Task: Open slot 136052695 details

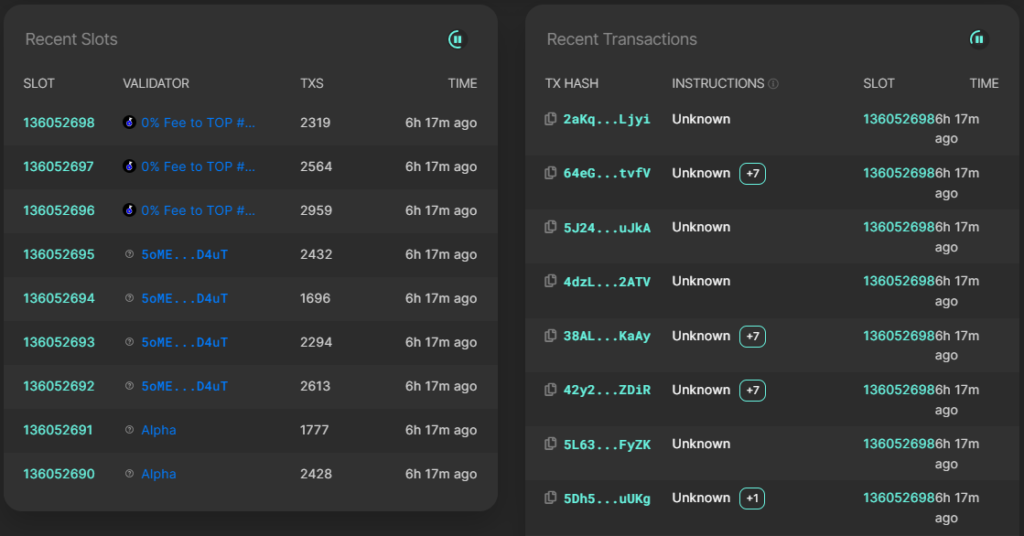Action: pos(59,255)
